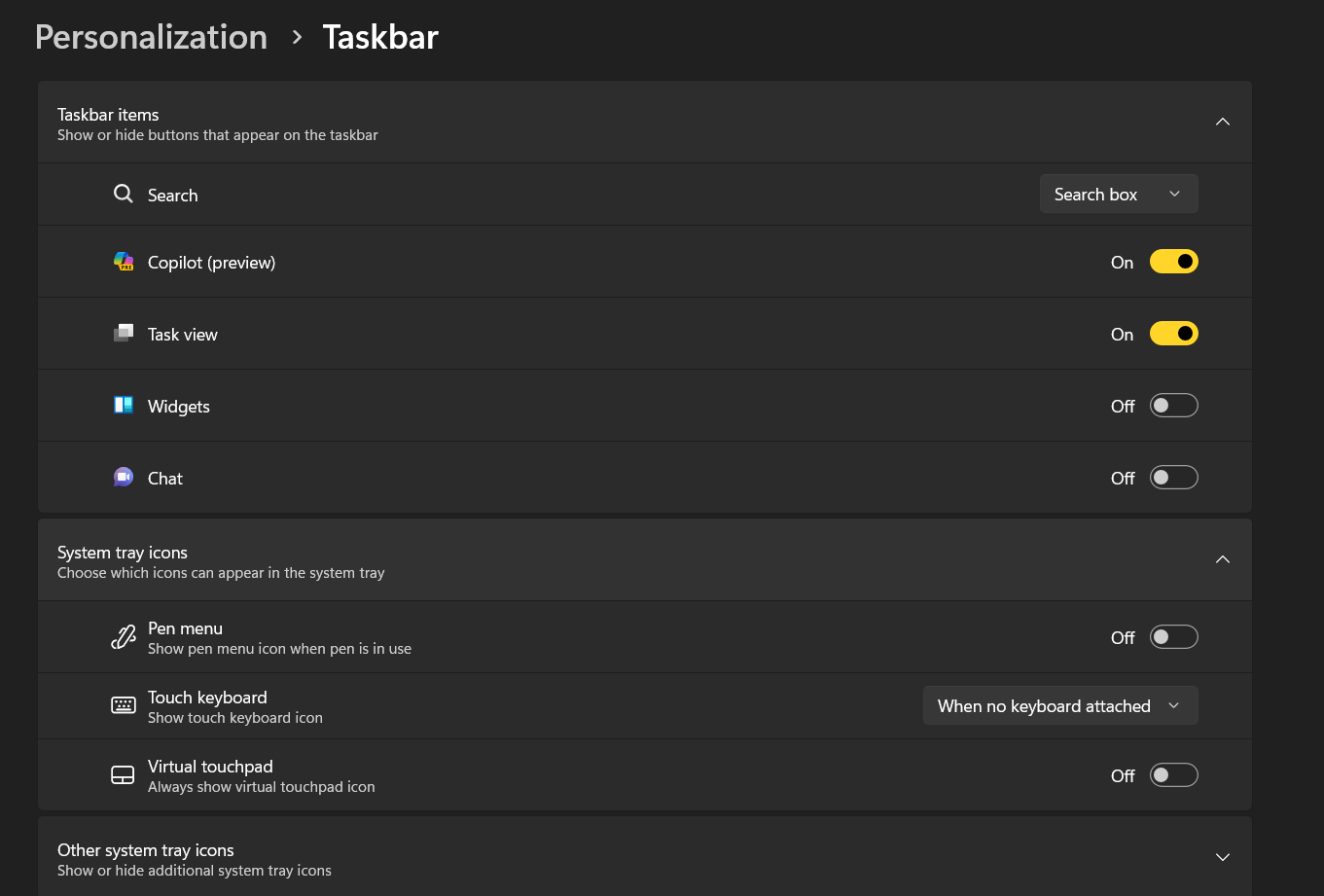Click the Task view icon
Viewport: 1324px width, 896px height.
pos(123,334)
